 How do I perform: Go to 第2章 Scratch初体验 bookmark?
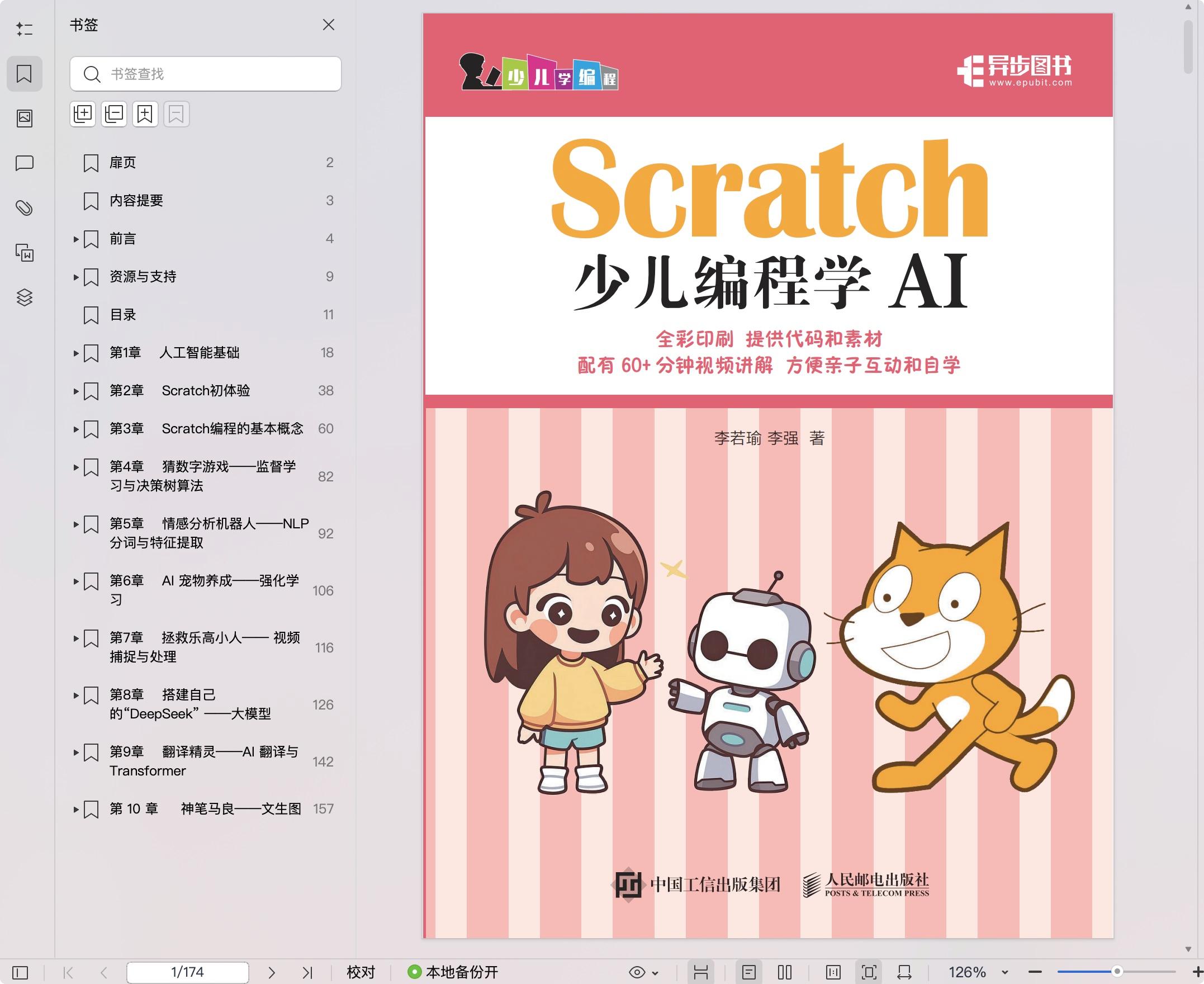pyautogui.click(x=179, y=391)
